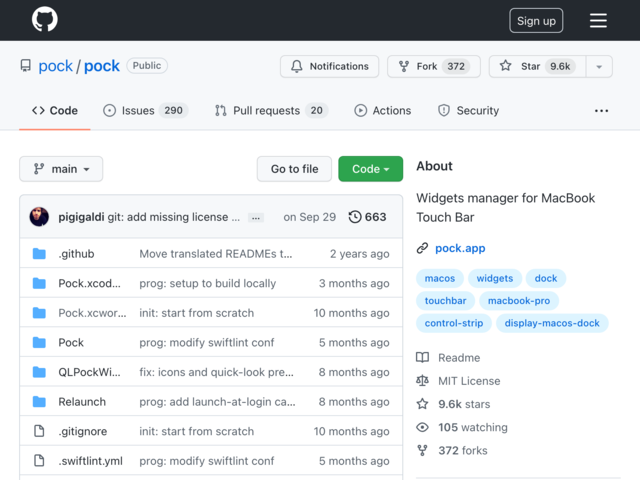Click the QLPockWi... folder icon
The width and height of the screenshot is (640, 480).
tap(39, 372)
